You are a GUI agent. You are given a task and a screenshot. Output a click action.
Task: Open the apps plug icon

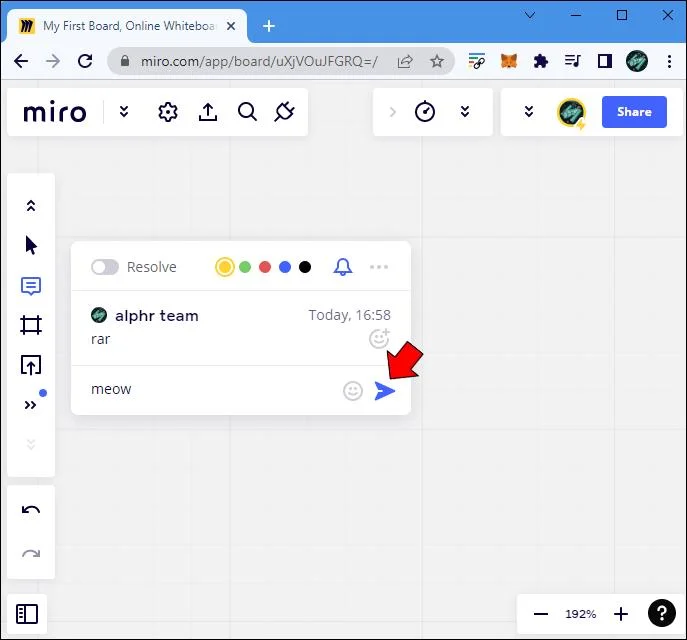284,112
